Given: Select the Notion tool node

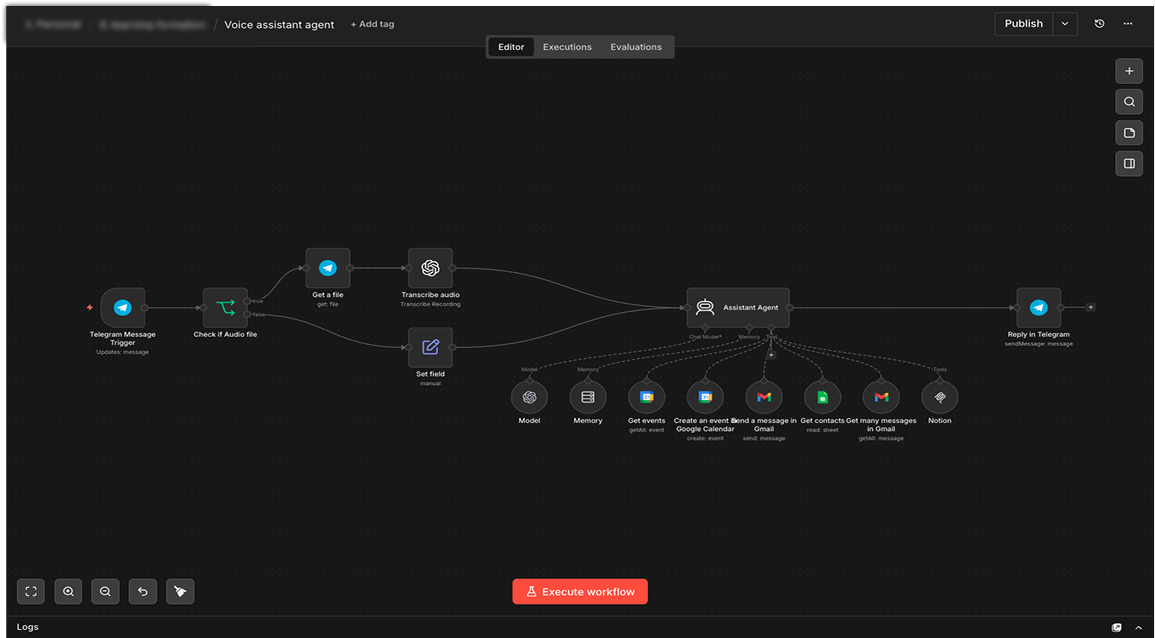Looking at the screenshot, I should 940,397.
